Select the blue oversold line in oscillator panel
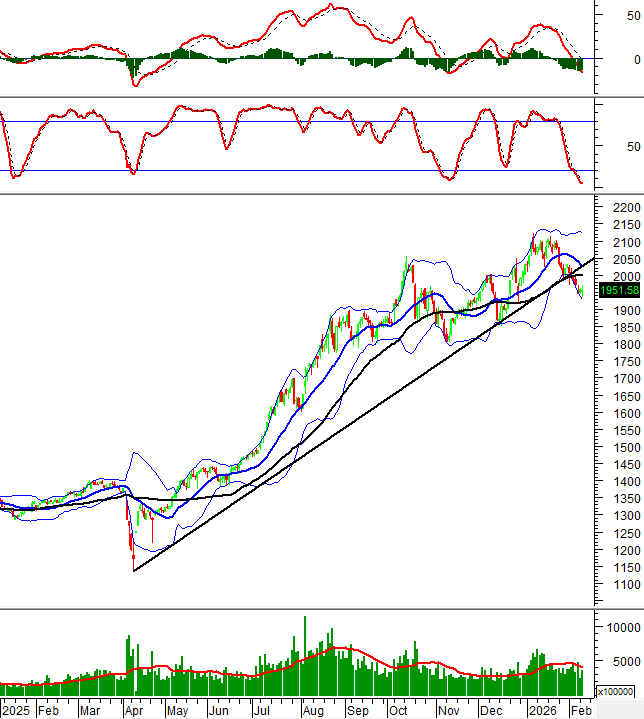The height and width of the screenshot is (719, 644). pyautogui.click(x=300, y=170)
